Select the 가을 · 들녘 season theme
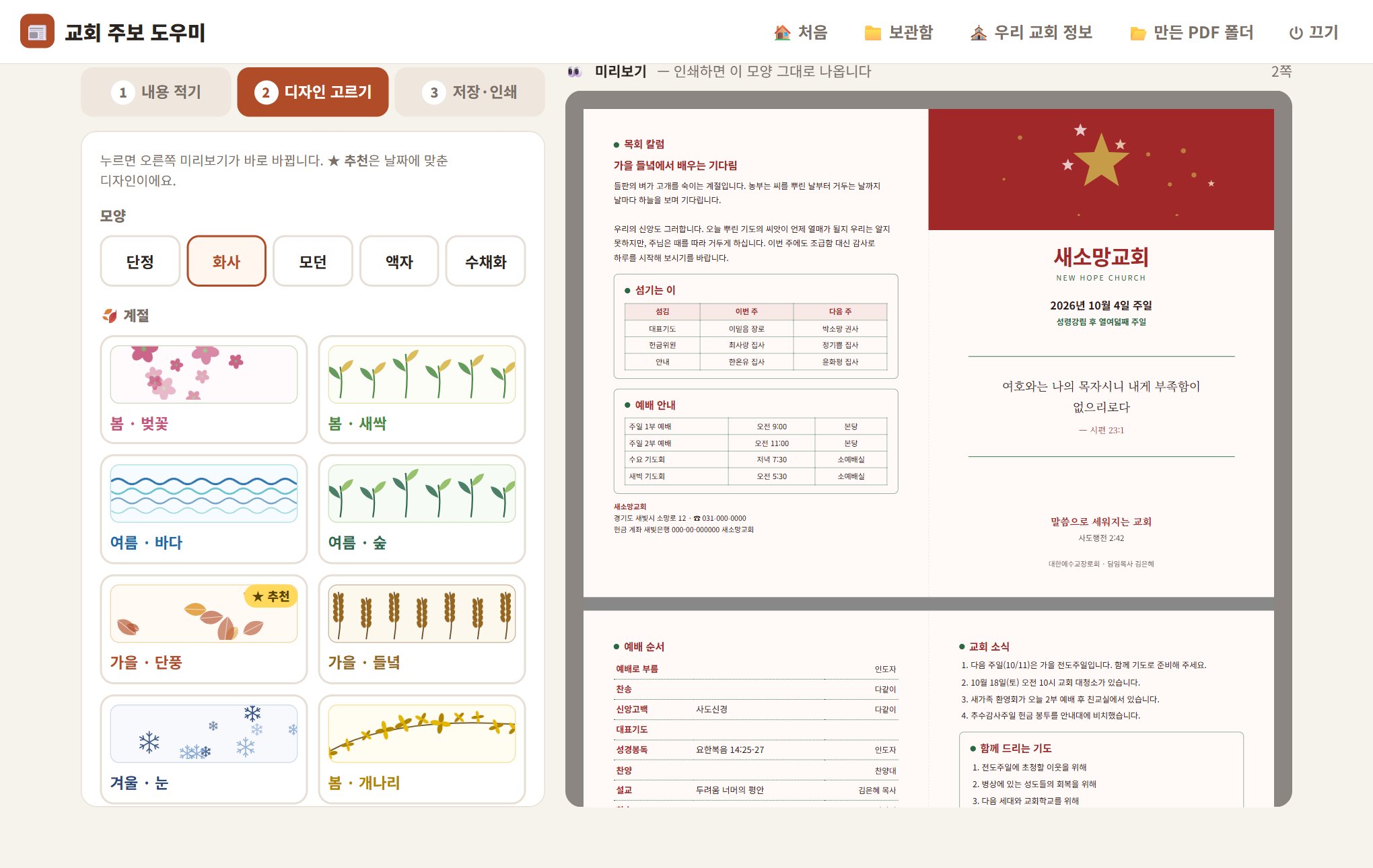Image resolution: width=1373 pixels, height=868 pixels. point(422,628)
